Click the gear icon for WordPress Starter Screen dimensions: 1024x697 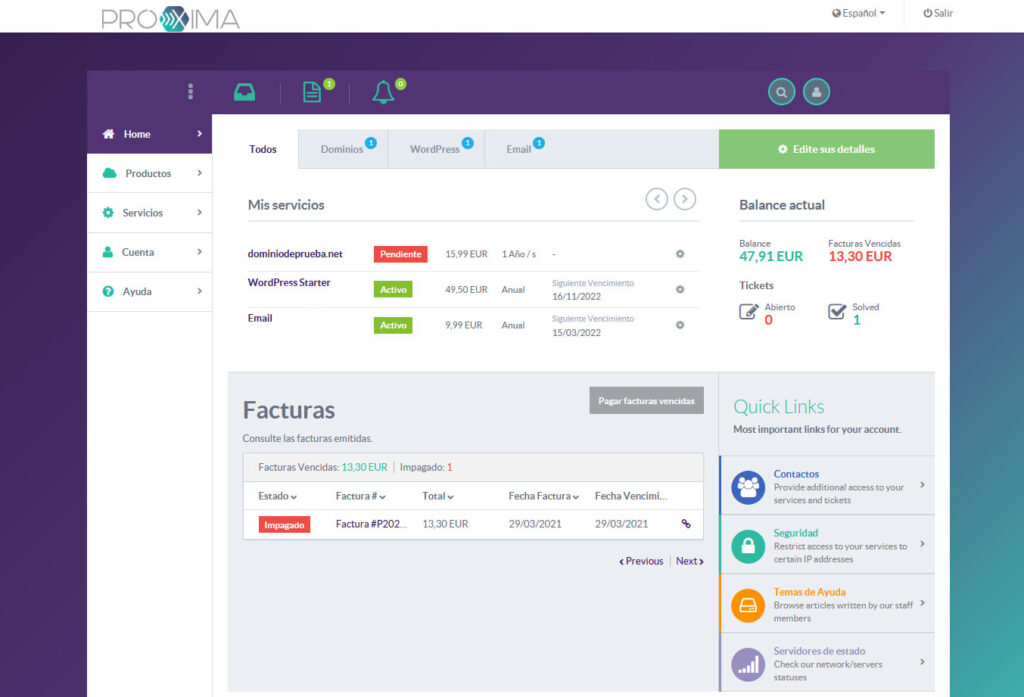coord(680,289)
